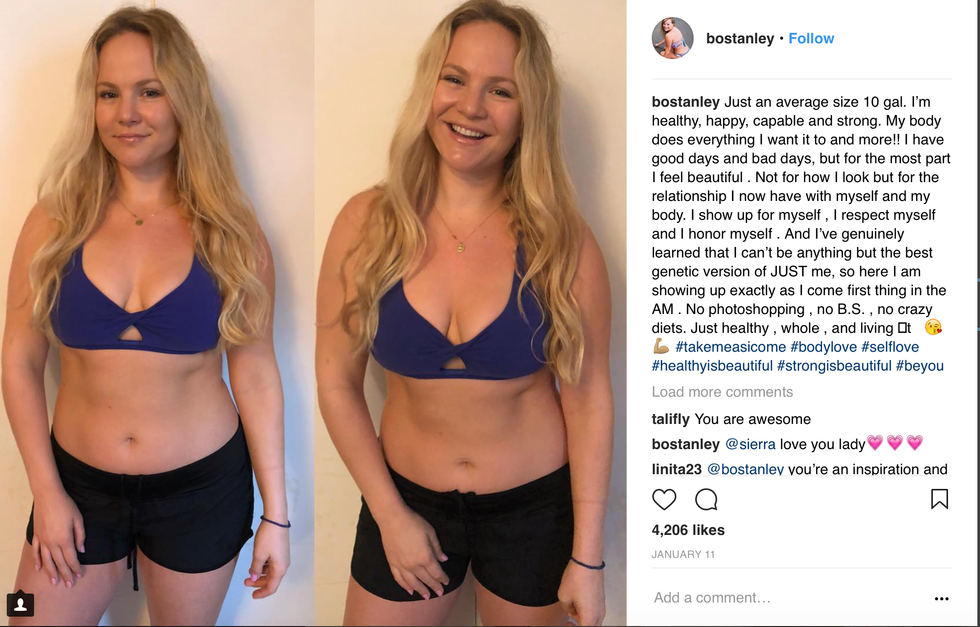Focus the Add a comment field

tap(788, 598)
